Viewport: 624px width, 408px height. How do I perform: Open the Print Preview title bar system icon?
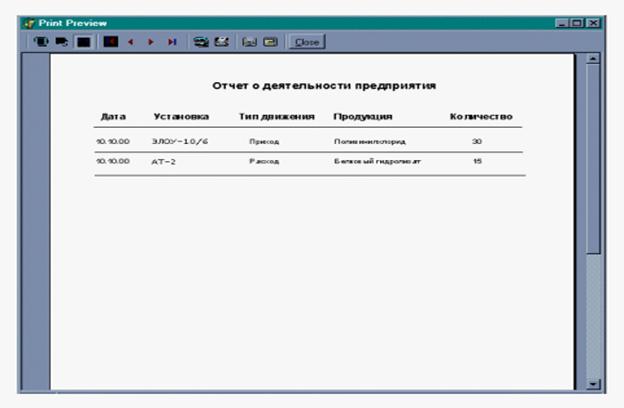coord(28,22)
